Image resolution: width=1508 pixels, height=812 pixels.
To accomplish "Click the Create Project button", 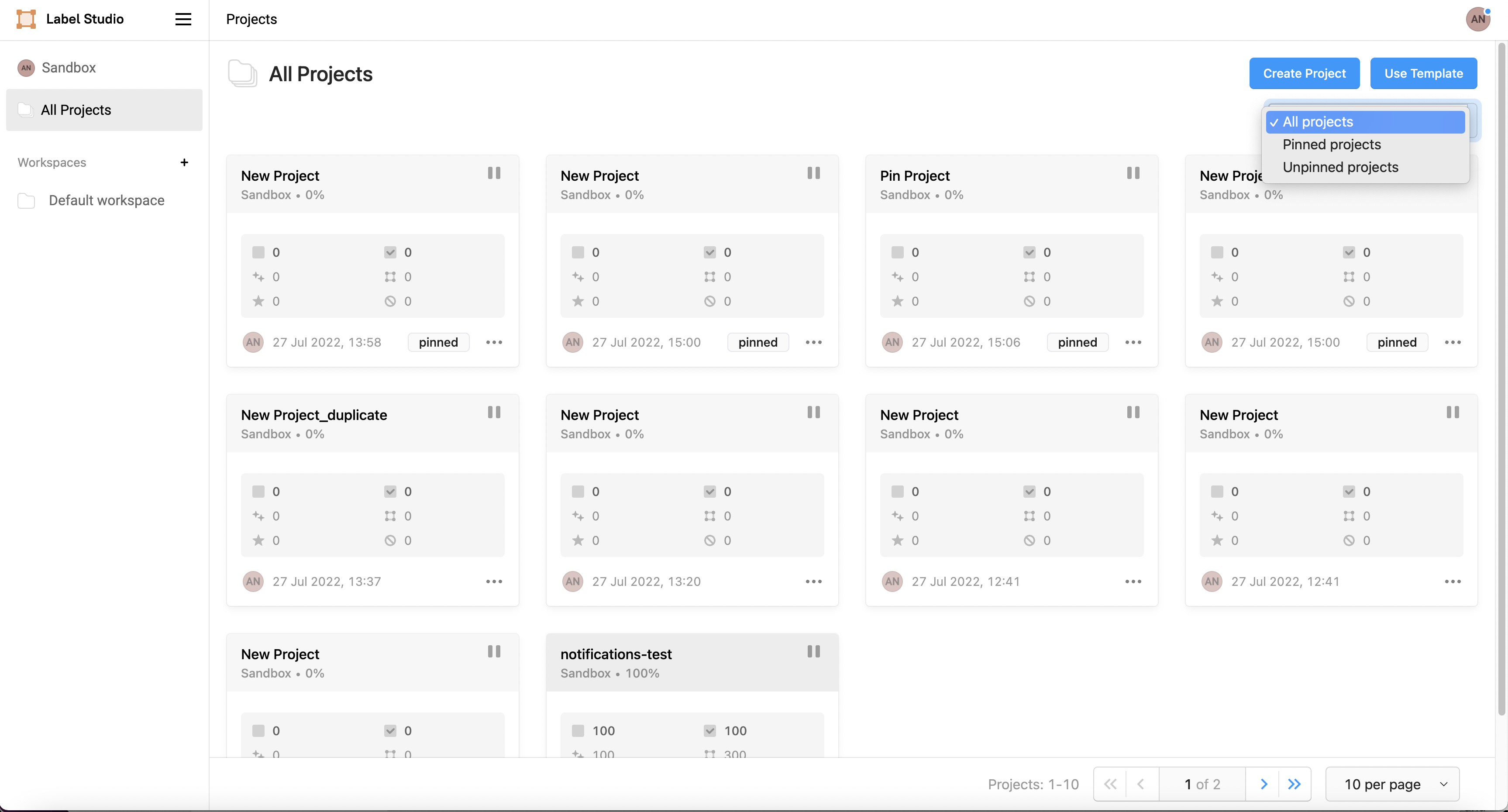I will [x=1304, y=73].
